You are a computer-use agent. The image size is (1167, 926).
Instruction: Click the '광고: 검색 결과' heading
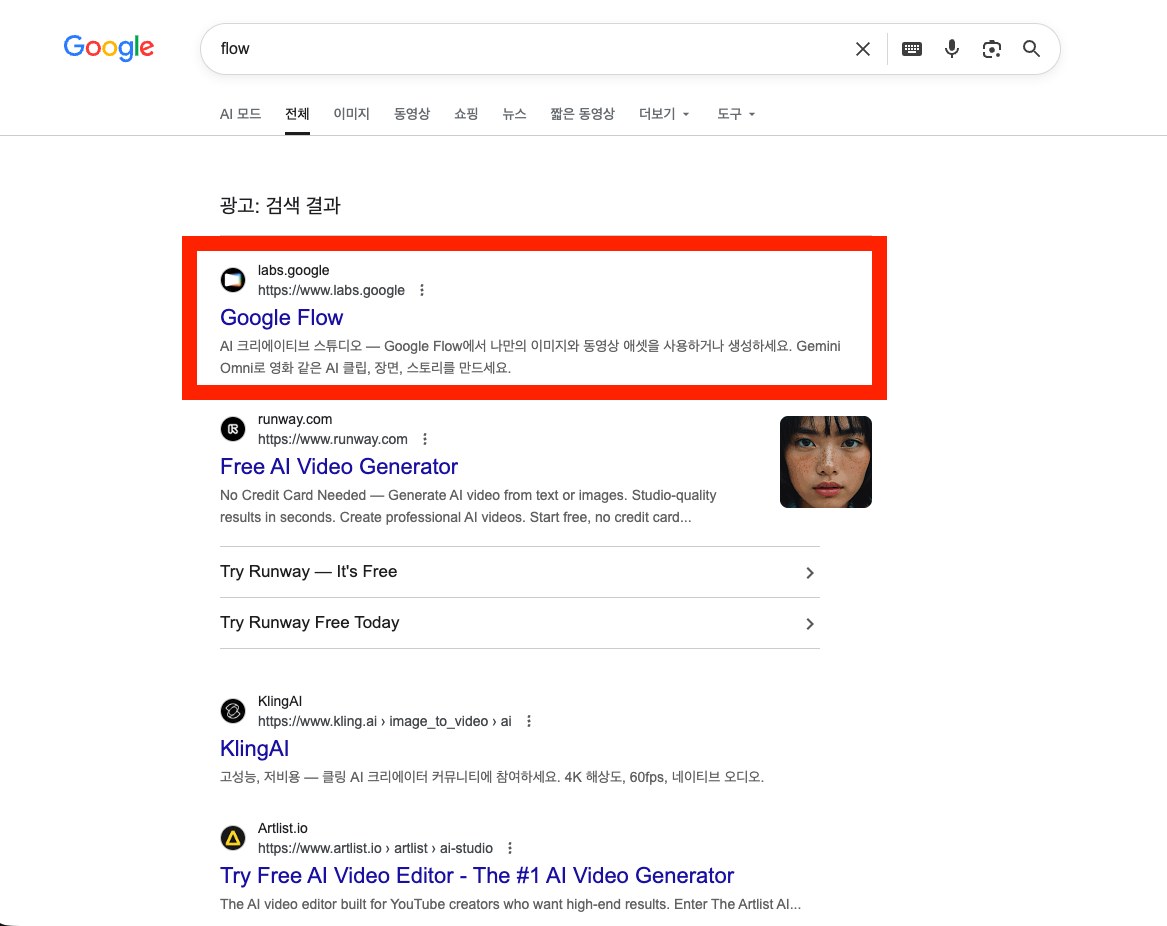pos(280,205)
